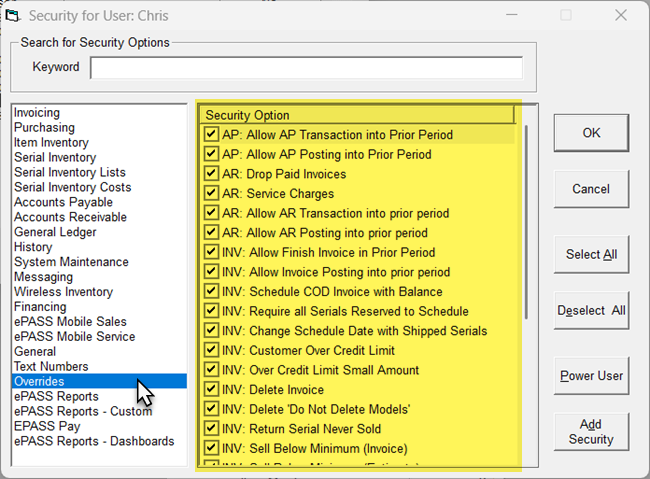Select the Invoicing category

point(37,113)
